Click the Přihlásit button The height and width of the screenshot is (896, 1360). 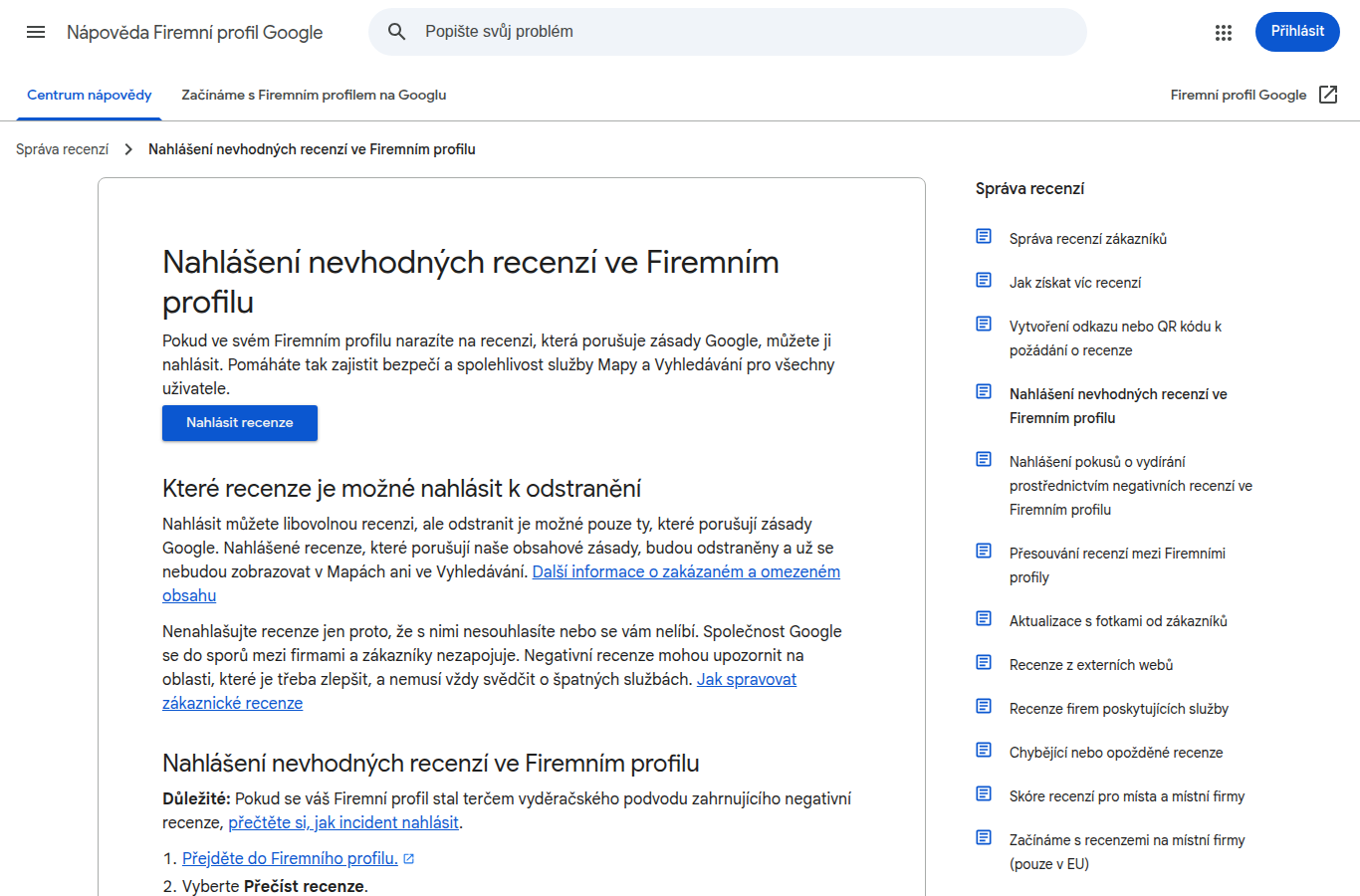(1297, 32)
